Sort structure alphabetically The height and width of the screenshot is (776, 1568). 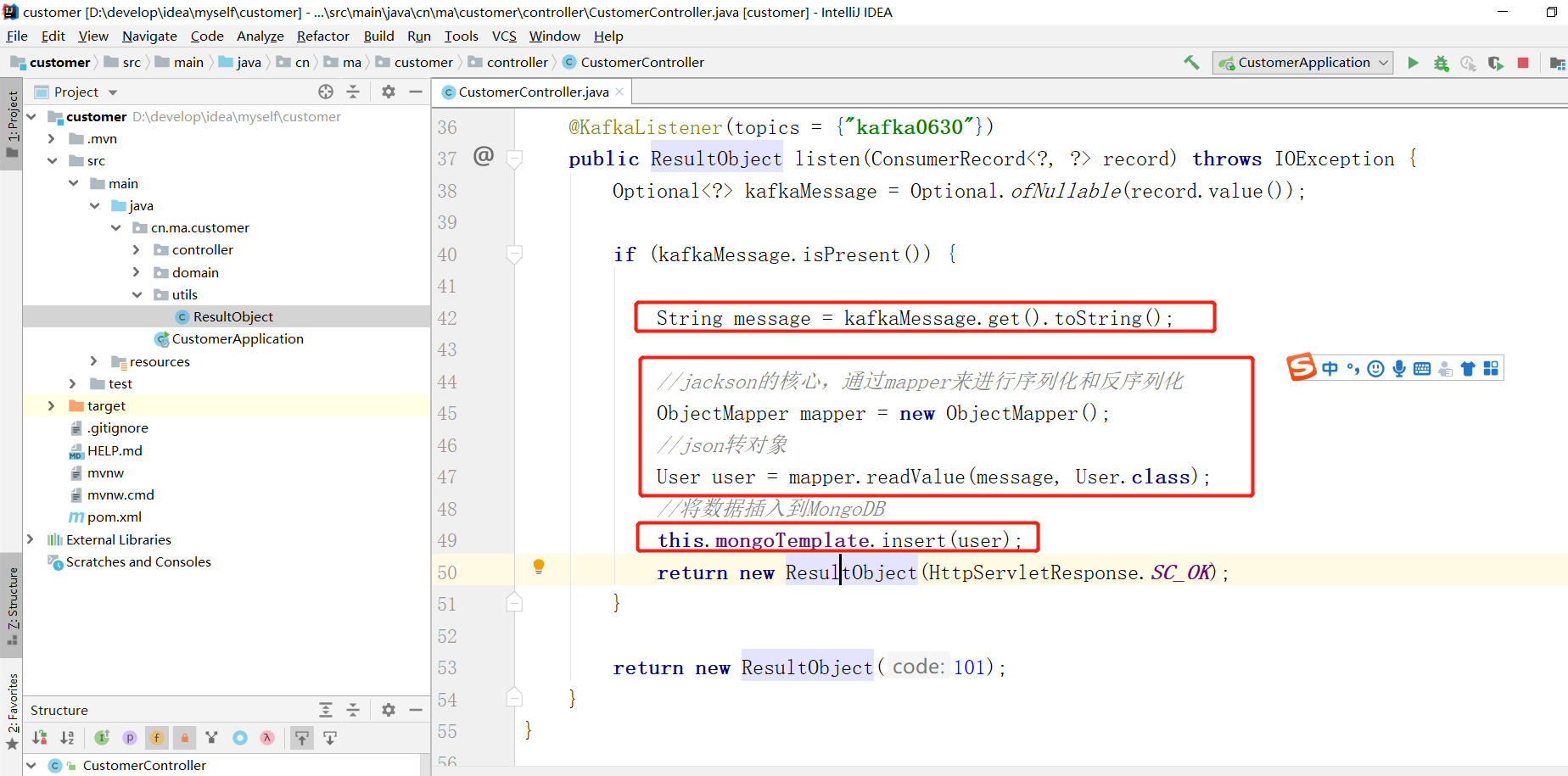[x=67, y=738]
